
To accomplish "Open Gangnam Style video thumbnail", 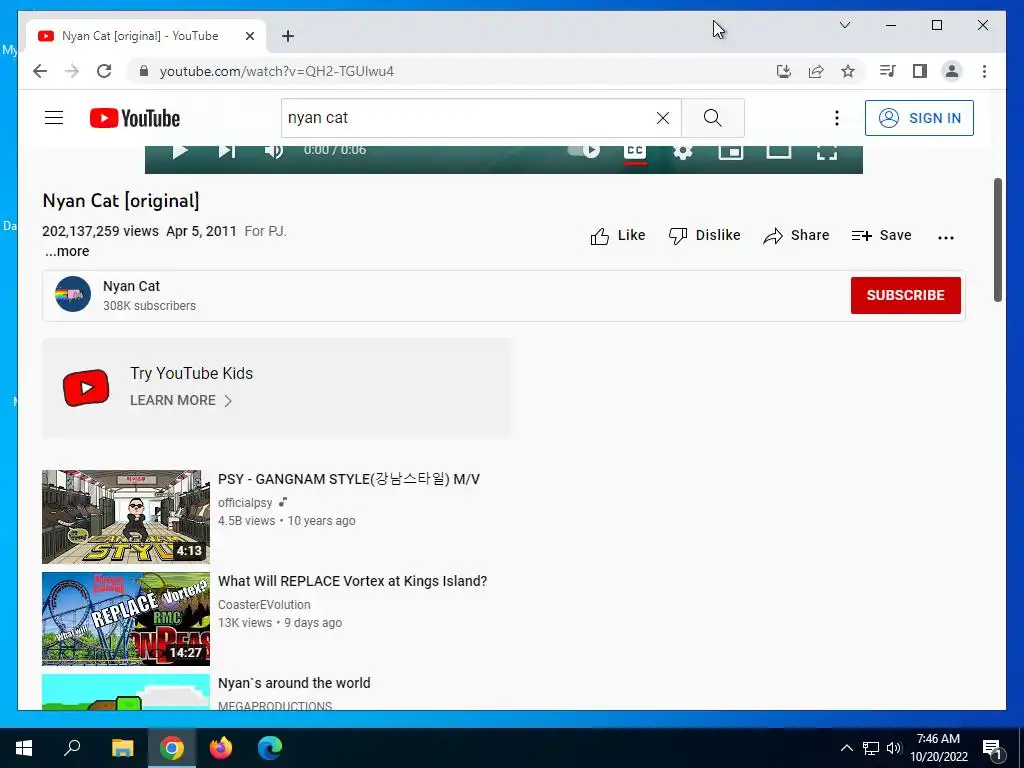I will 126,517.
